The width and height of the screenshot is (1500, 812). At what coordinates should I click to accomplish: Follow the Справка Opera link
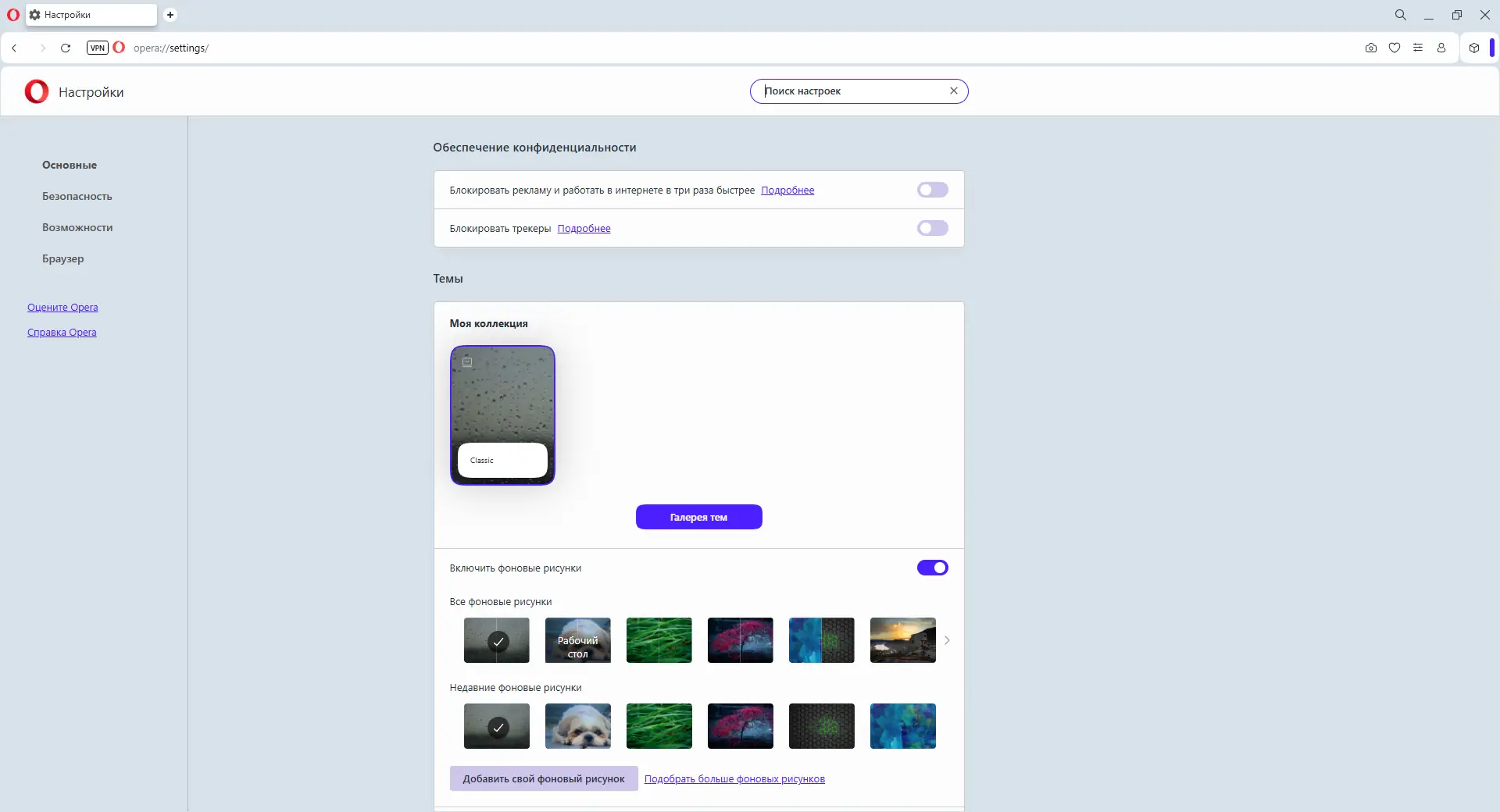tap(61, 332)
